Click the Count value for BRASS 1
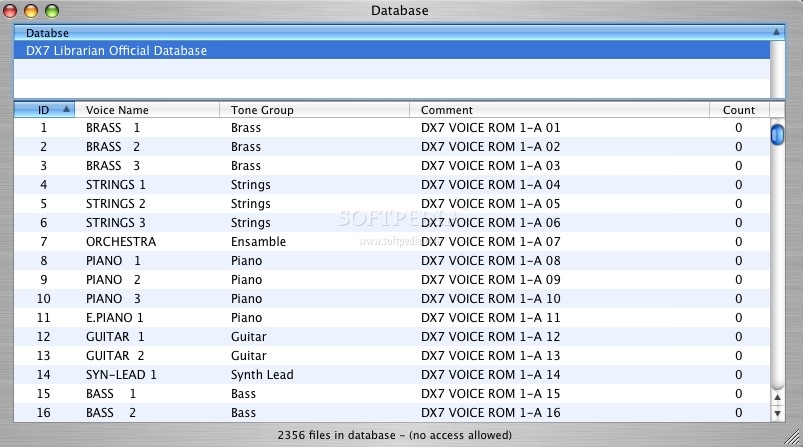The height and width of the screenshot is (447, 803). pyautogui.click(x=738, y=127)
